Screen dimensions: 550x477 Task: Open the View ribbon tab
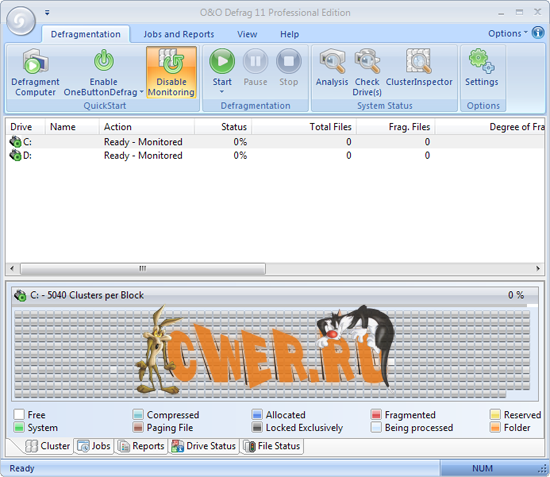247,34
